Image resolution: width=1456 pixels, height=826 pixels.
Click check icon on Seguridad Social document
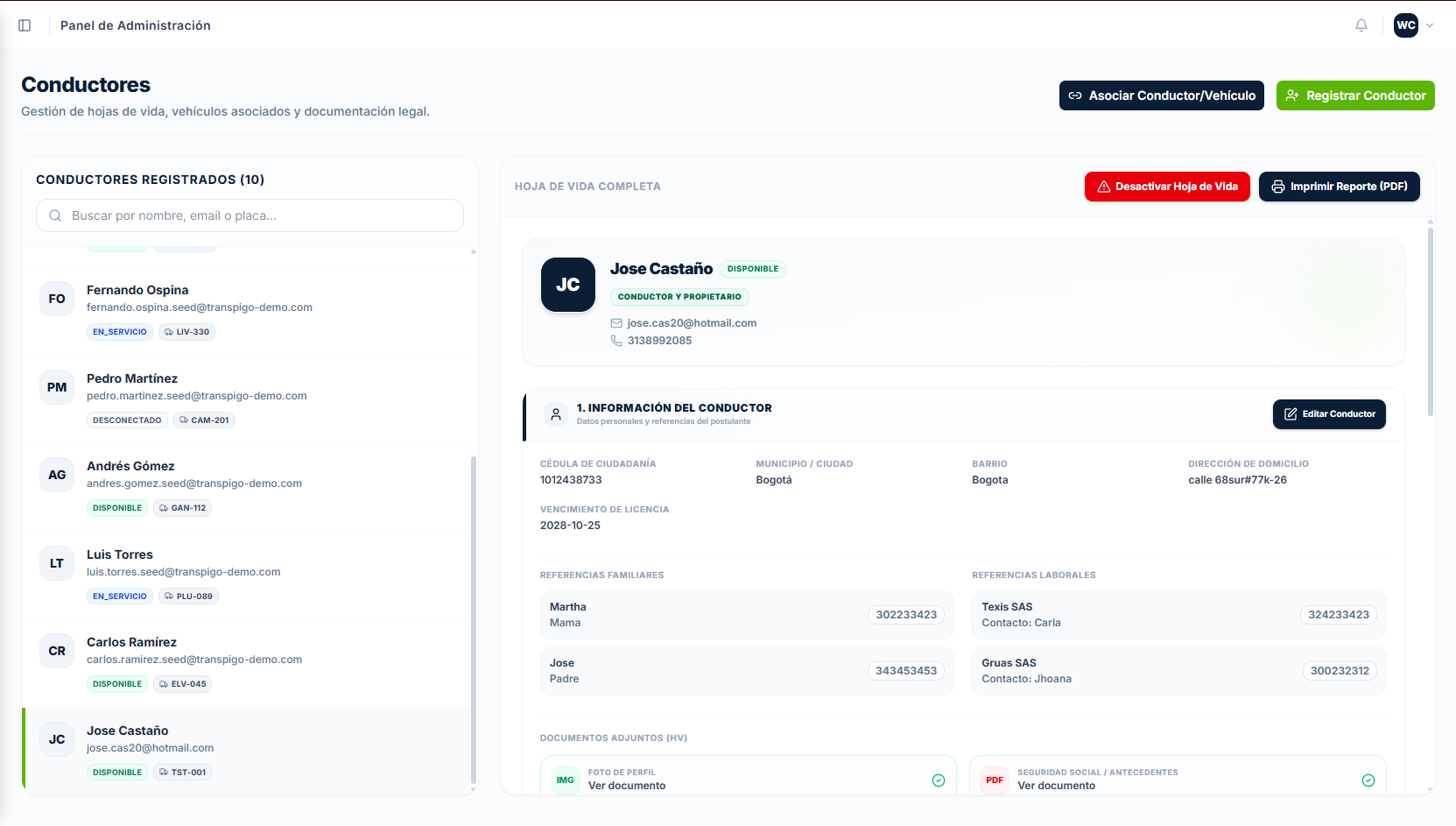click(x=1368, y=780)
